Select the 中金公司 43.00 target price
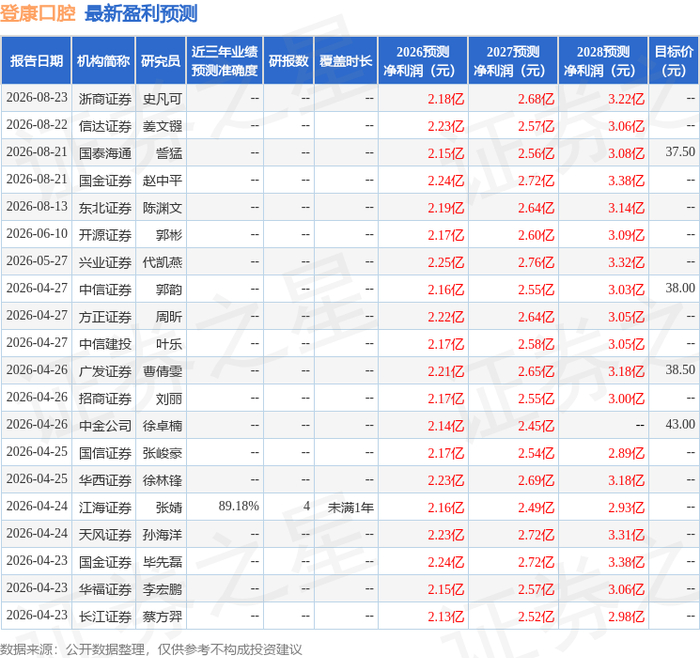The width and height of the screenshot is (700, 658). [x=680, y=424]
